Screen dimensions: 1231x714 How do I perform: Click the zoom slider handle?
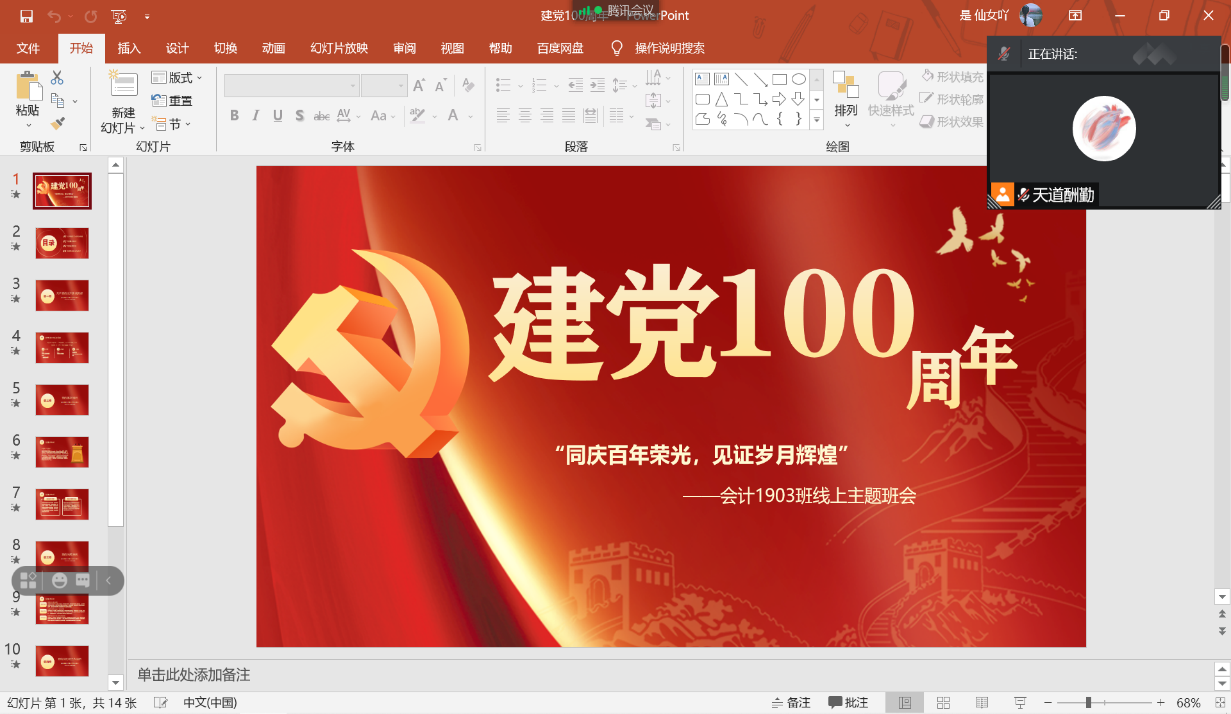click(1088, 703)
